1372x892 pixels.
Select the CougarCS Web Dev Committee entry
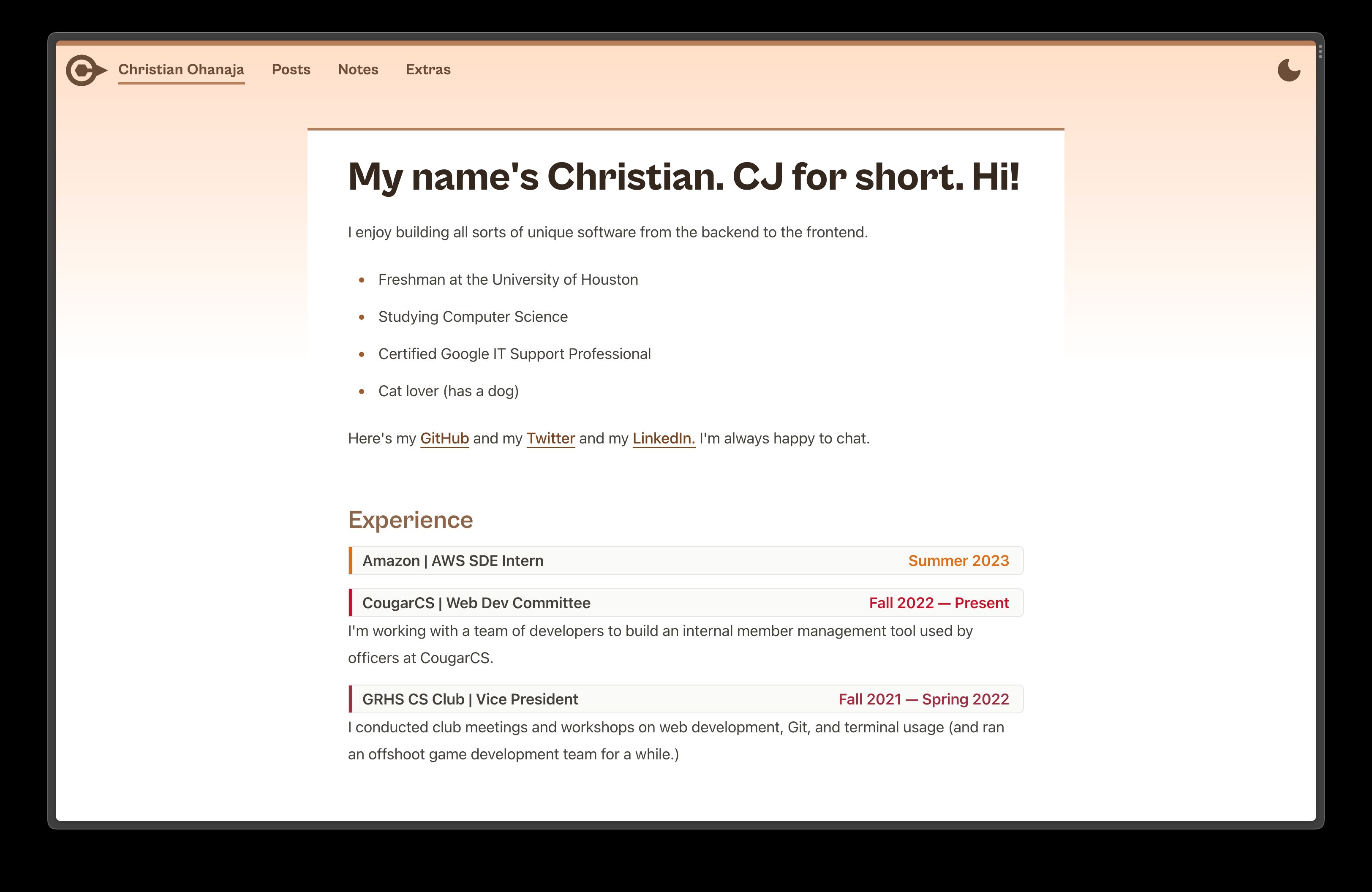[x=476, y=603]
